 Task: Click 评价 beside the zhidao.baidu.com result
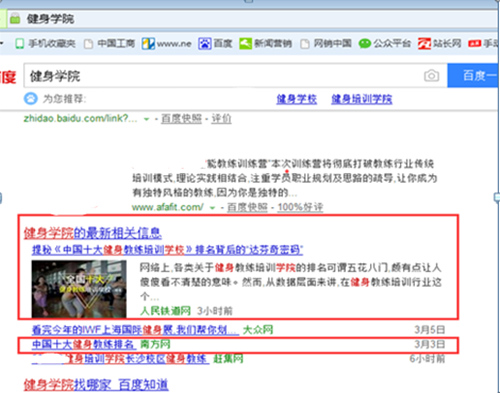click(221, 118)
